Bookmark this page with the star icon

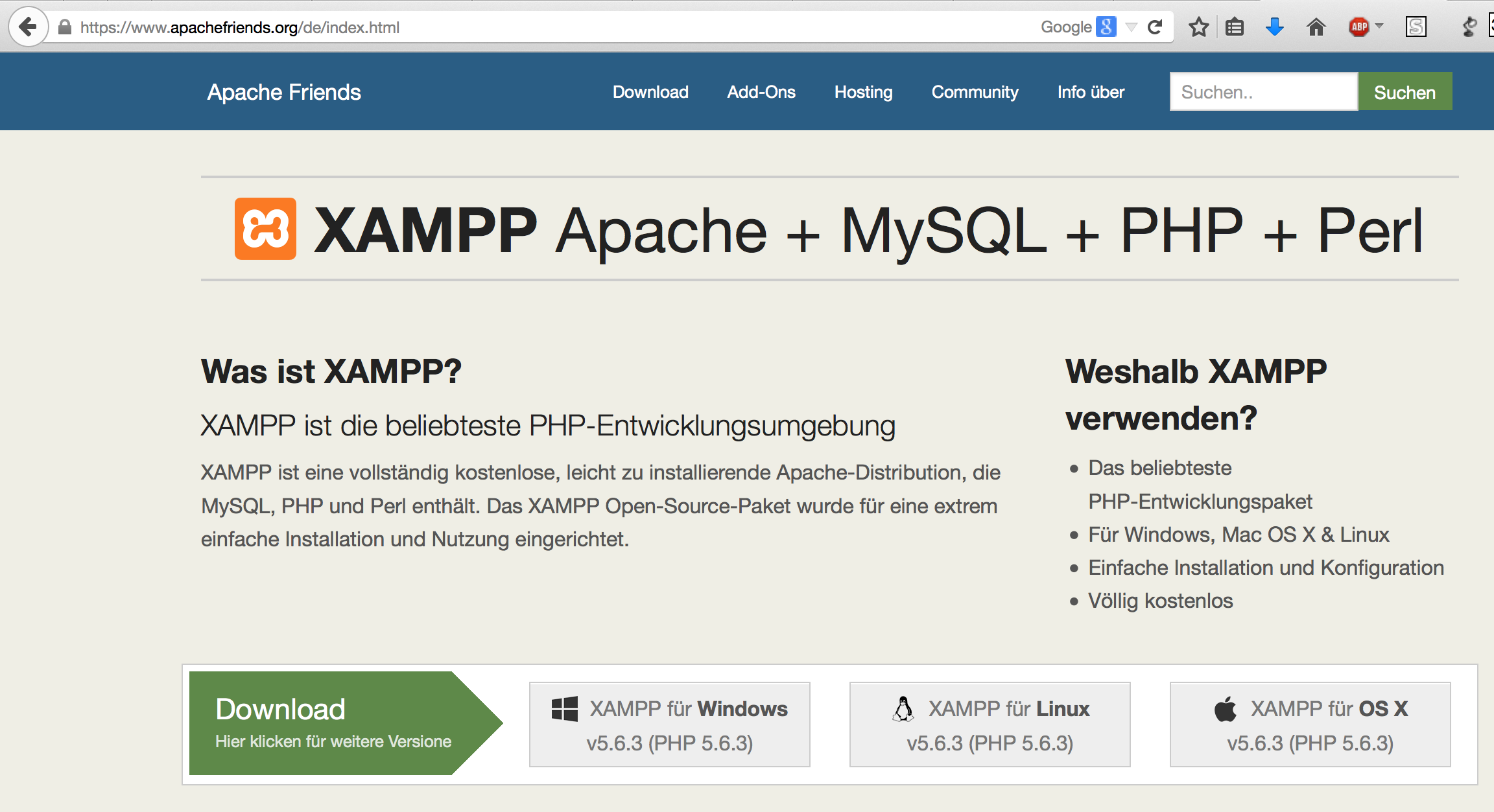click(1198, 27)
